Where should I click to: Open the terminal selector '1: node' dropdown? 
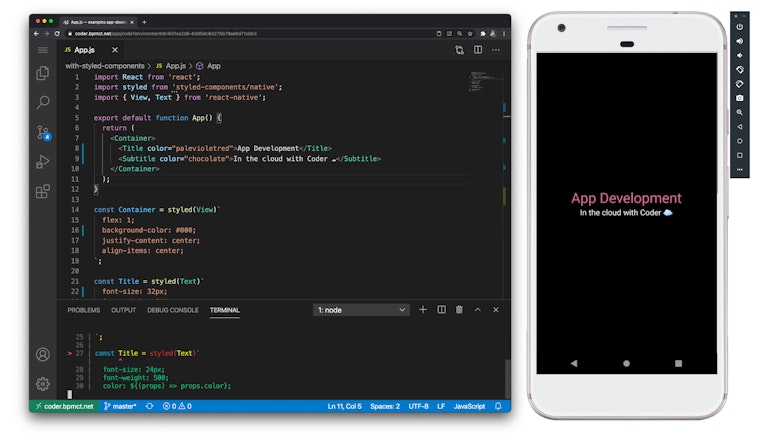tap(361, 310)
